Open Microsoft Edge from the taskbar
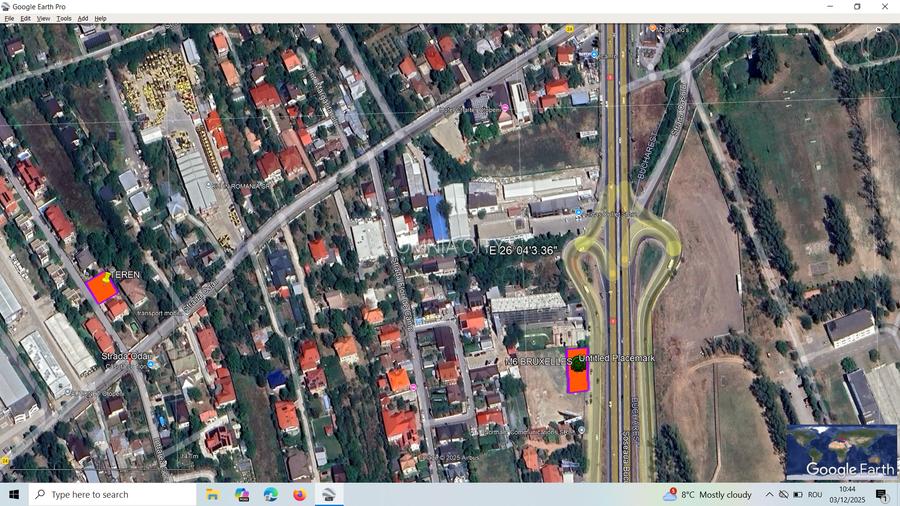This screenshot has height=506, width=900. point(271,494)
